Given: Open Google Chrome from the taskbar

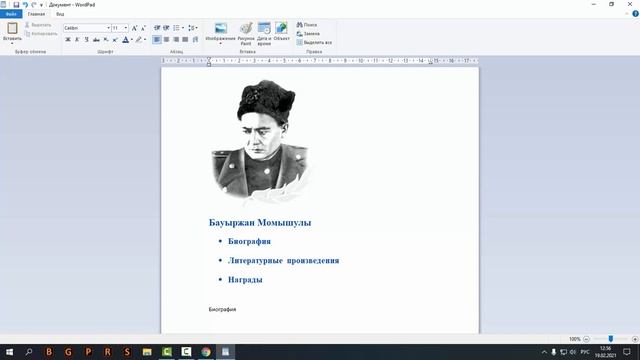Looking at the screenshot, I should (x=206, y=352).
